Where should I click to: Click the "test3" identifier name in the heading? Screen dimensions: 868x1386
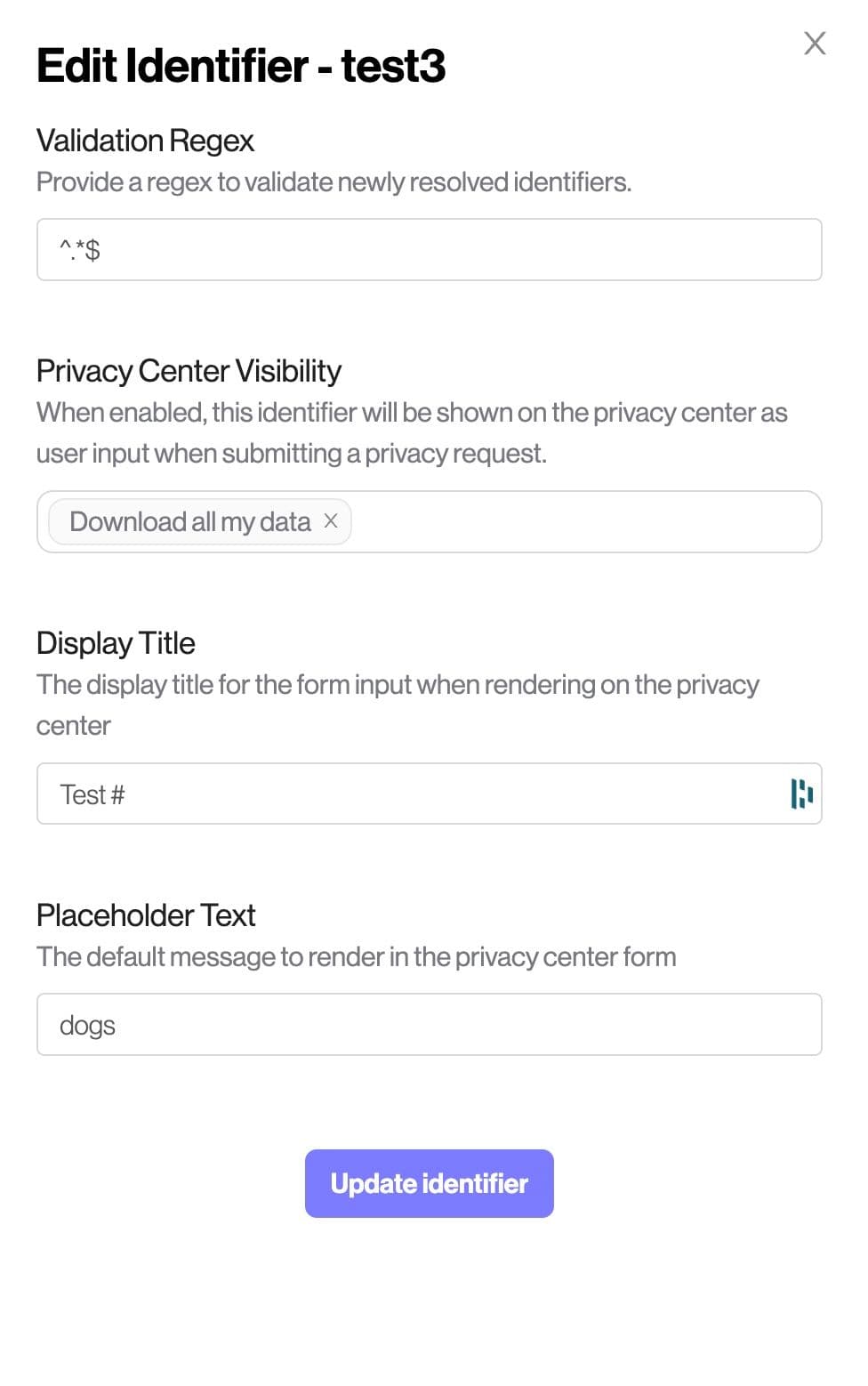(393, 66)
